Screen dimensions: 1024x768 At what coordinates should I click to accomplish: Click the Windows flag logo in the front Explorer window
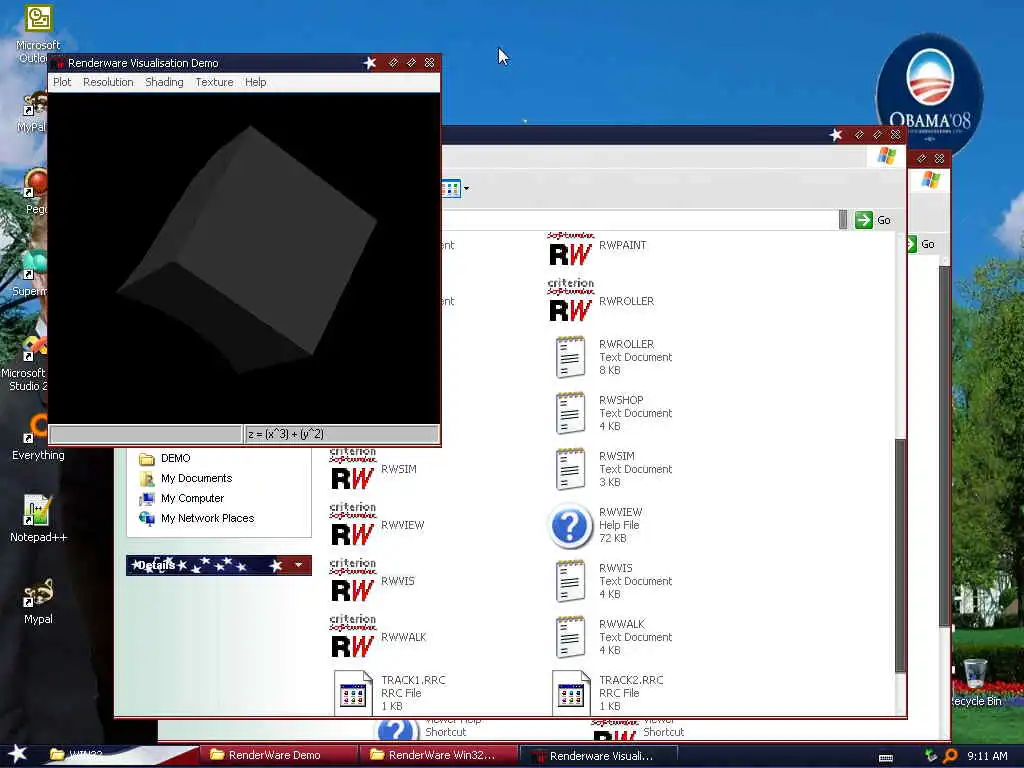(x=886, y=156)
